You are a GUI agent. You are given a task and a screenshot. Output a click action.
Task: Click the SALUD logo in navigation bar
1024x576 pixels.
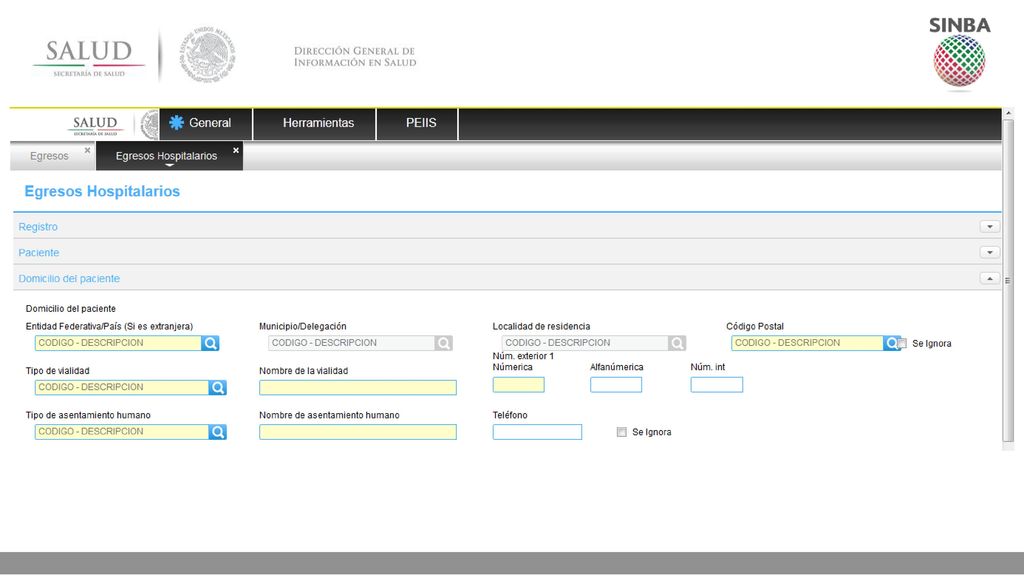(x=95, y=124)
